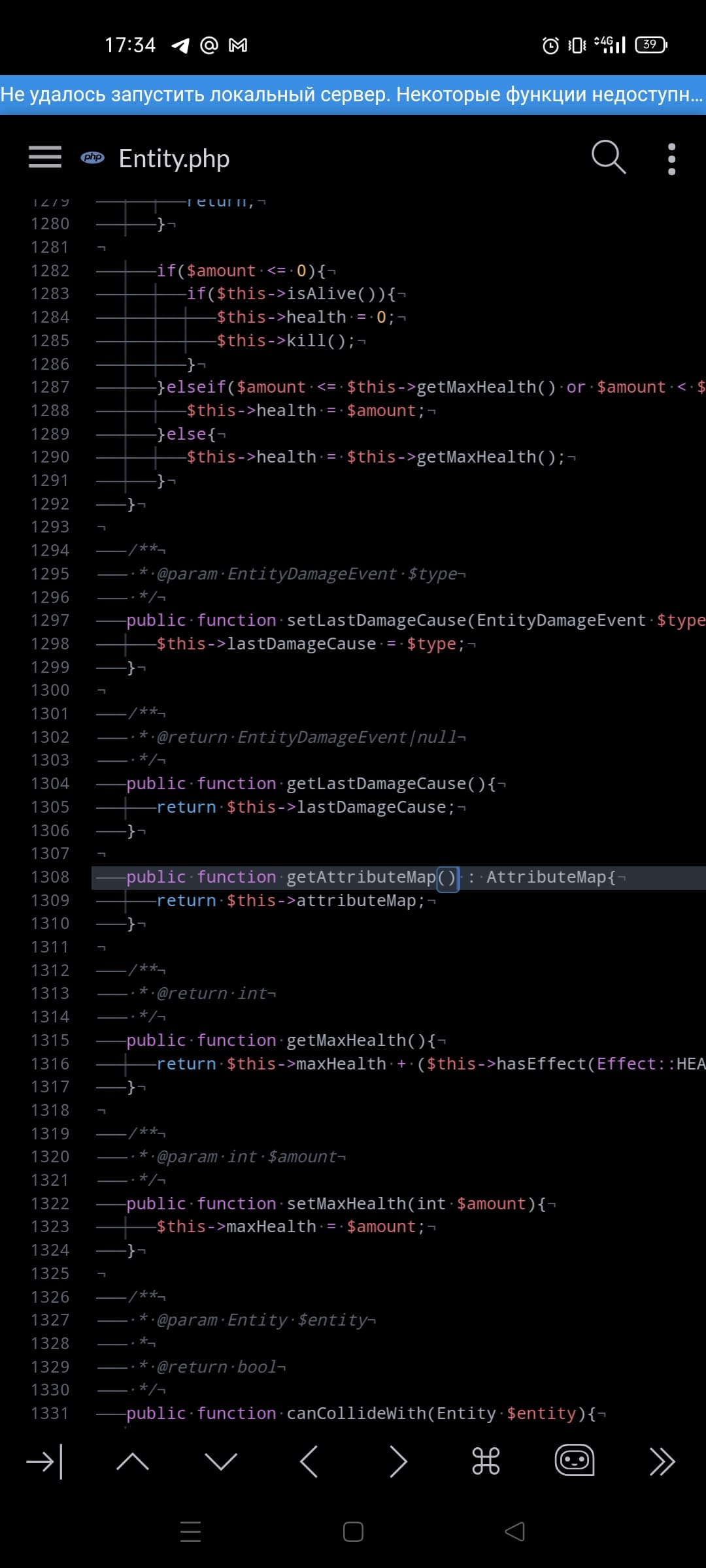706x1568 pixels.
Task: Move cursor right with right arrow
Action: (x=397, y=1461)
